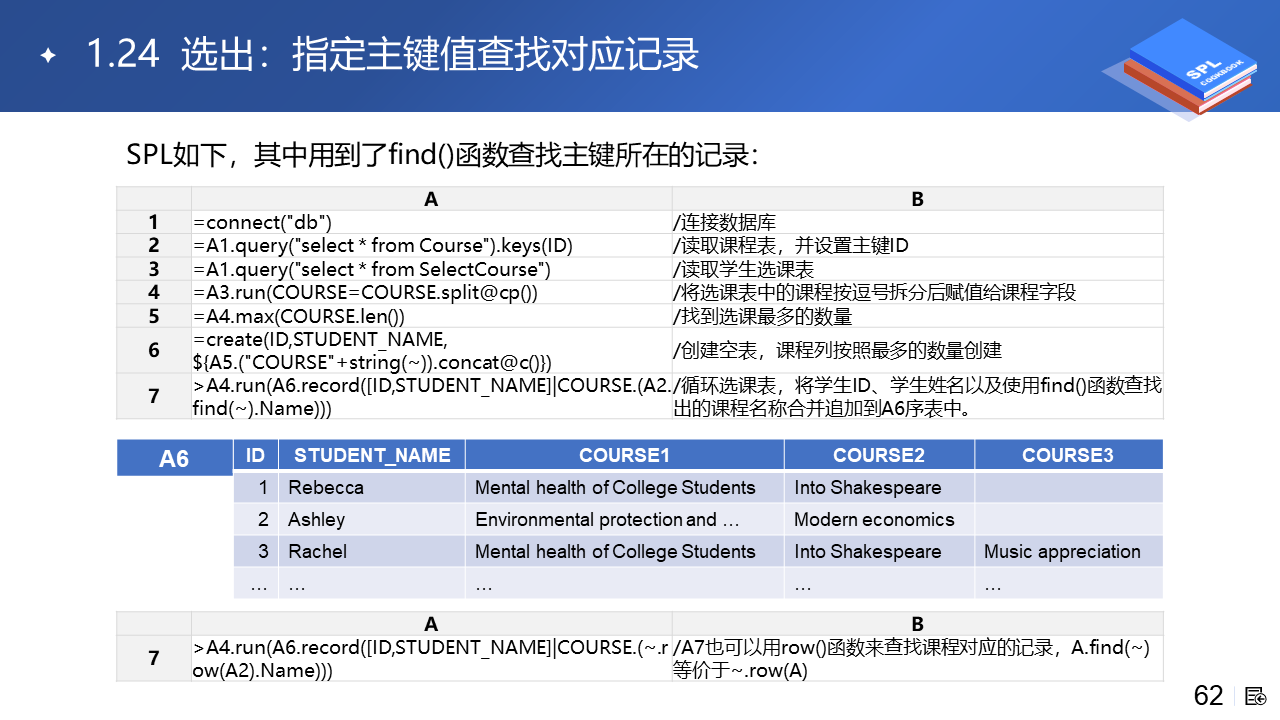
Task: Click the Ashley row's truncated Environmental protection cell
Action: (624, 520)
